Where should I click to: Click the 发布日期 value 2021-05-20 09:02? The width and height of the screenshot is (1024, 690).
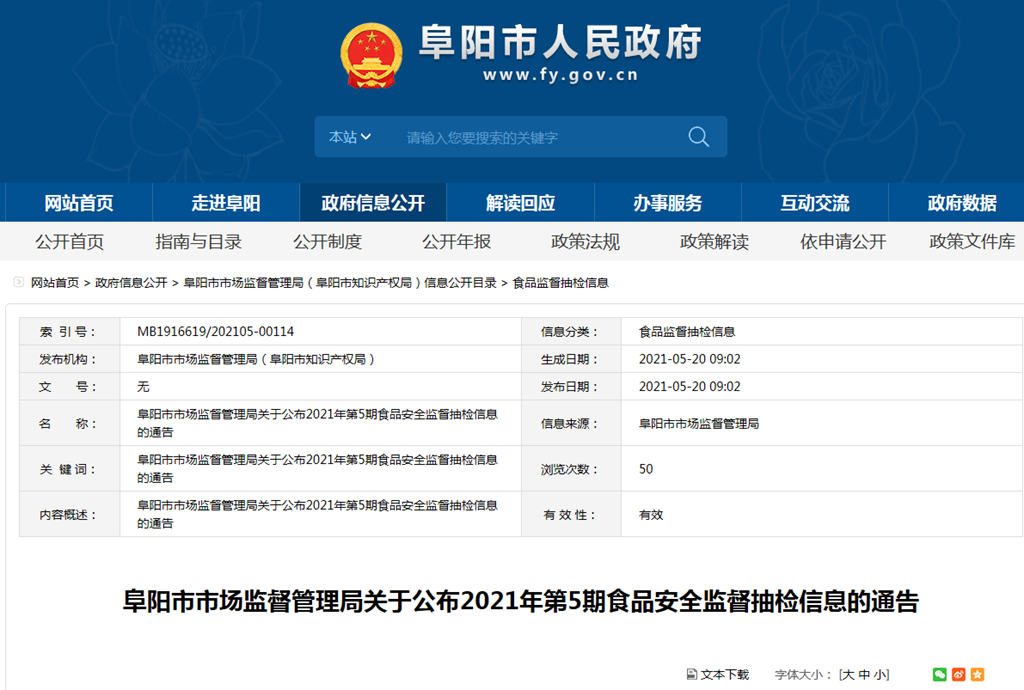click(x=690, y=386)
